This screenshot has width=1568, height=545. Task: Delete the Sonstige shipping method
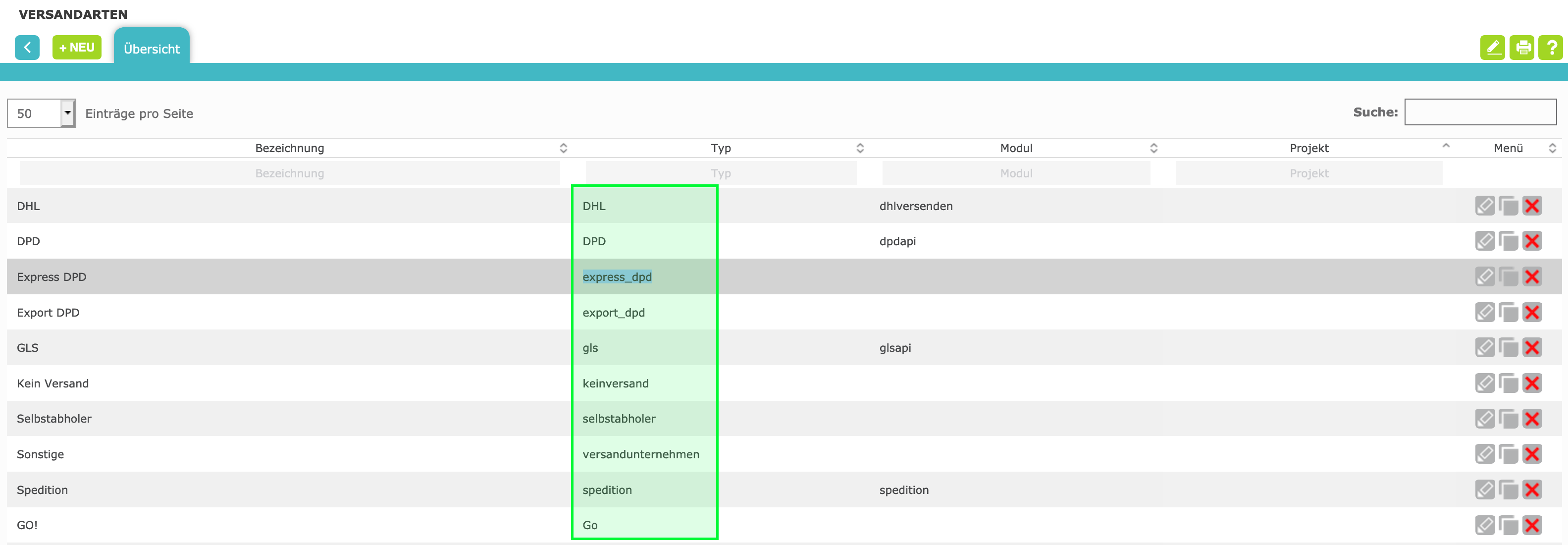1532,454
